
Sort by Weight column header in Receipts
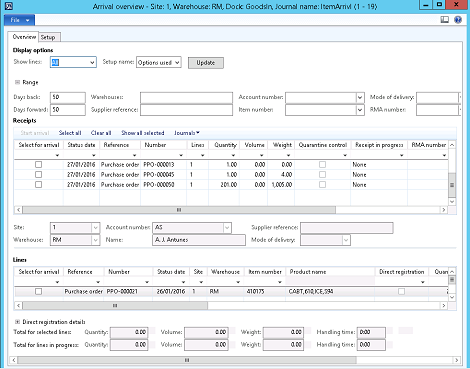click(282, 145)
